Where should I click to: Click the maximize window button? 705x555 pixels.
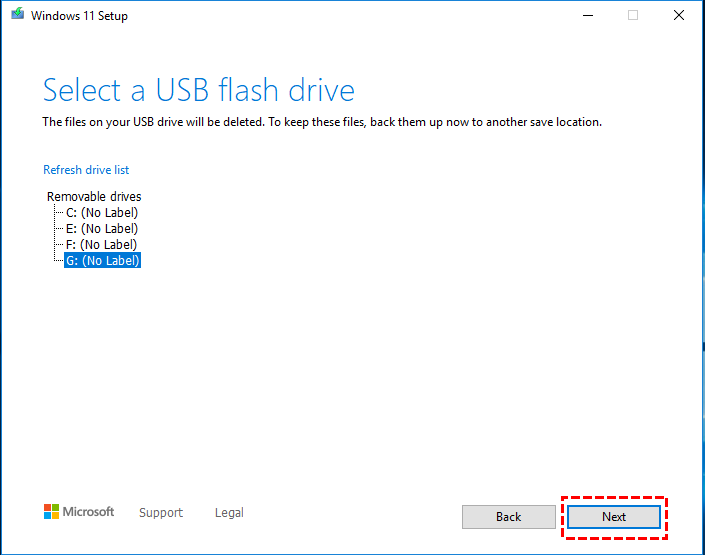633,16
